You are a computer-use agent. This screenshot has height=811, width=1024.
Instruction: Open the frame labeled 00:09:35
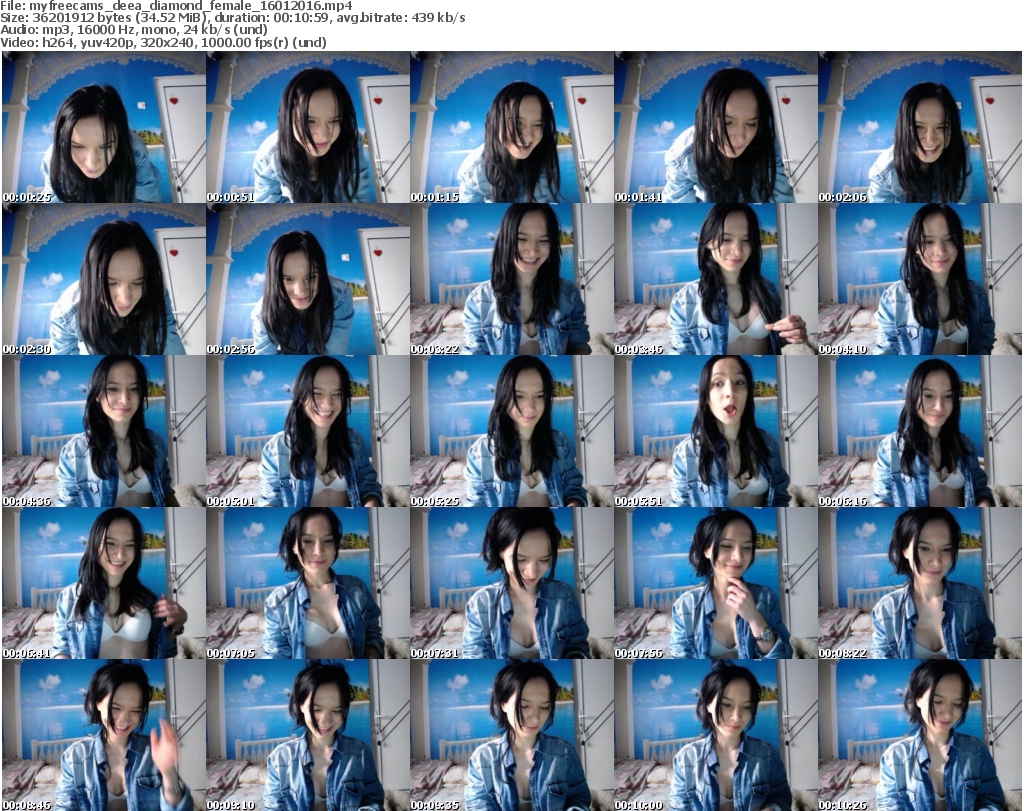[512, 735]
